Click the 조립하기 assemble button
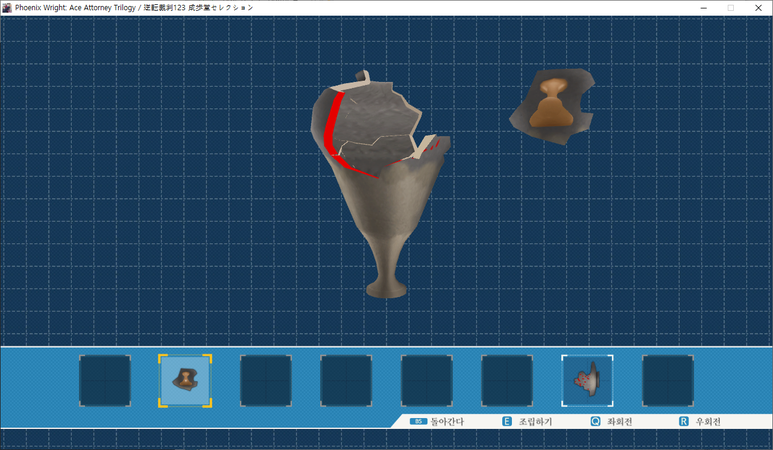Viewport: 773px width, 450px height. [x=527, y=421]
